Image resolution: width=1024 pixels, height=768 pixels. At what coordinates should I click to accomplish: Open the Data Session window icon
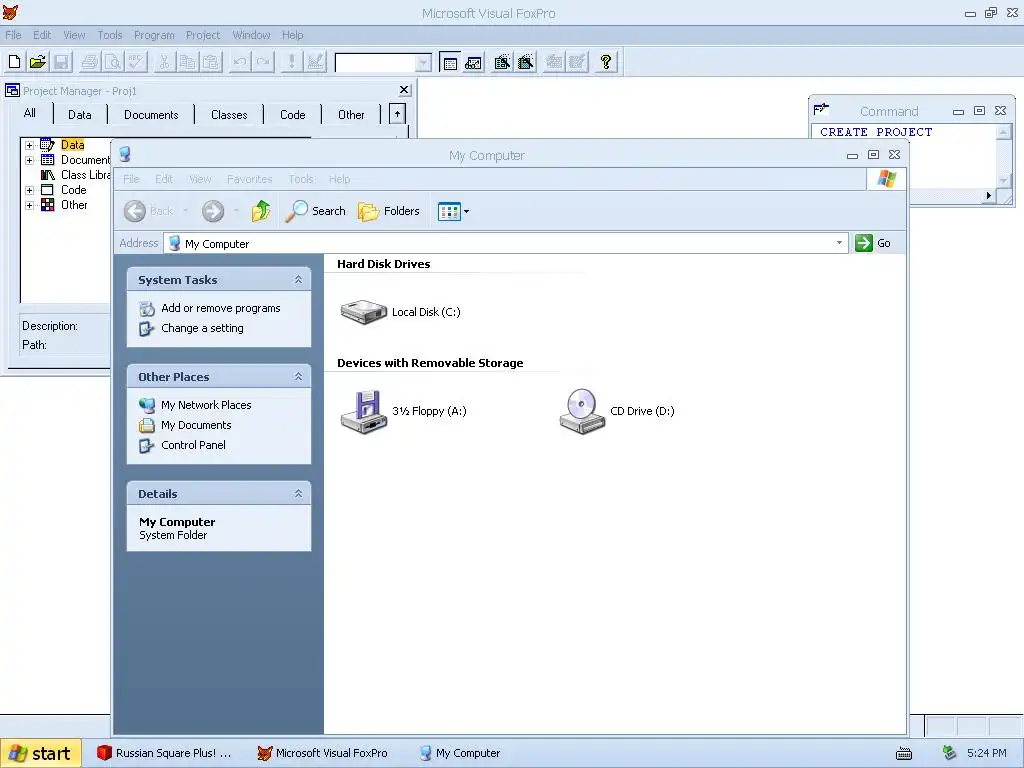(x=473, y=62)
